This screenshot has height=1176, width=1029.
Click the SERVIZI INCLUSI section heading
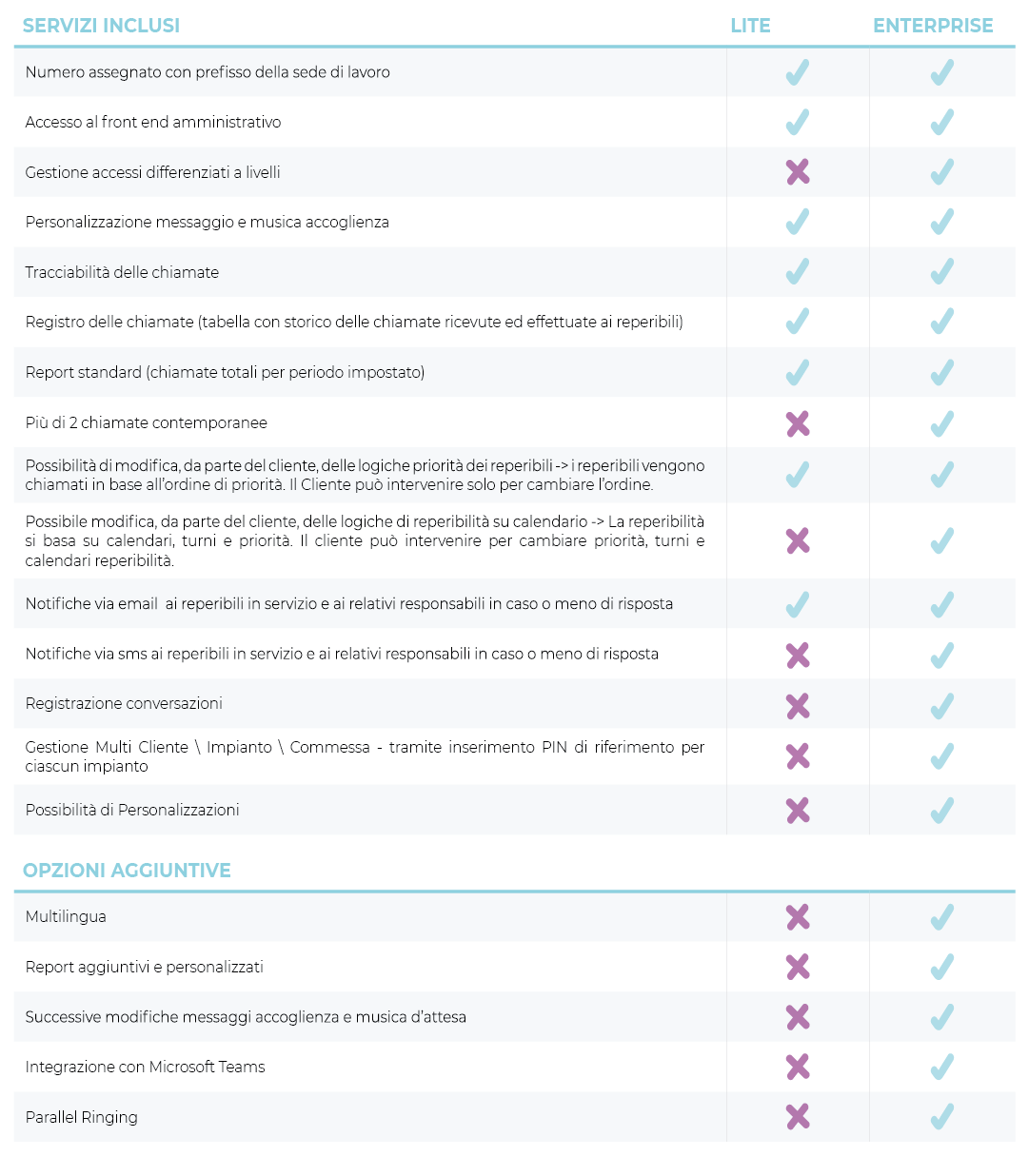pos(101,26)
